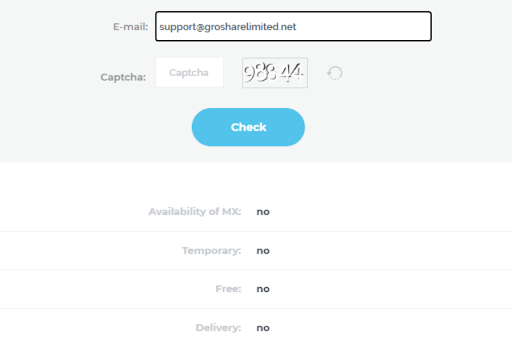Viewport: 512px width, 360px height.
Task: Click the 'no' value beside Temporary
Action: click(263, 251)
